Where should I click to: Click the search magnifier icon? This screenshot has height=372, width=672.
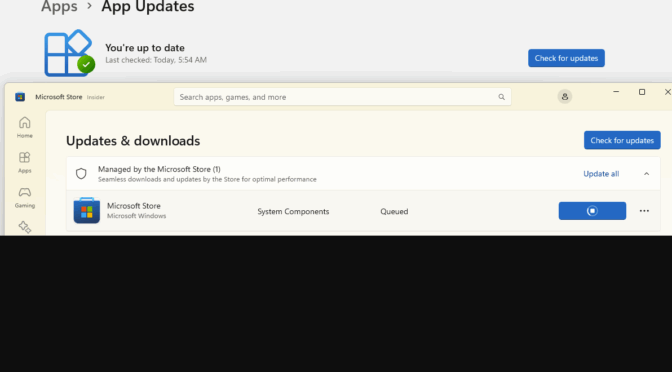point(501,97)
